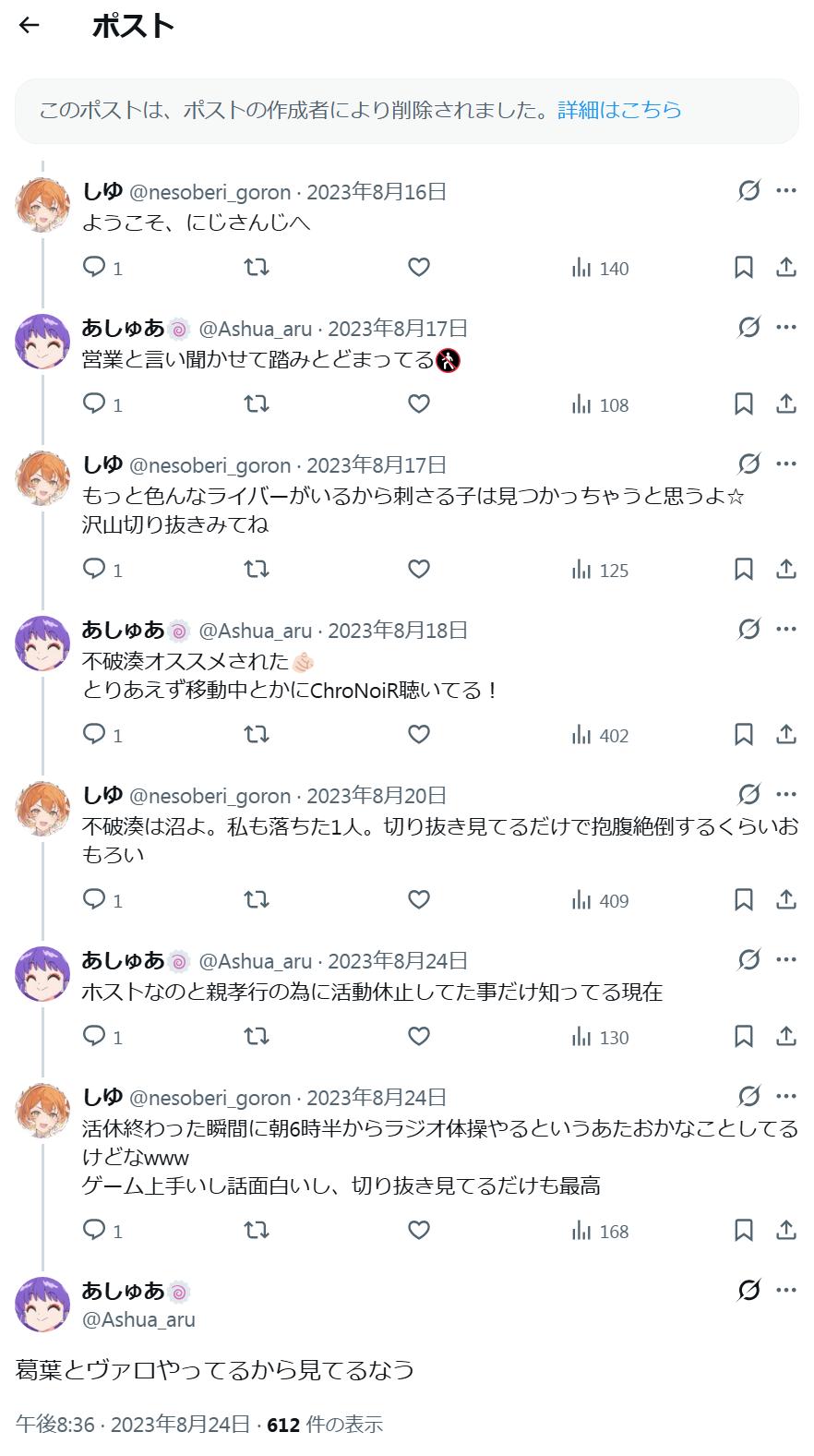Like the 活休終わった瞬間に reply

click(419, 1231)
